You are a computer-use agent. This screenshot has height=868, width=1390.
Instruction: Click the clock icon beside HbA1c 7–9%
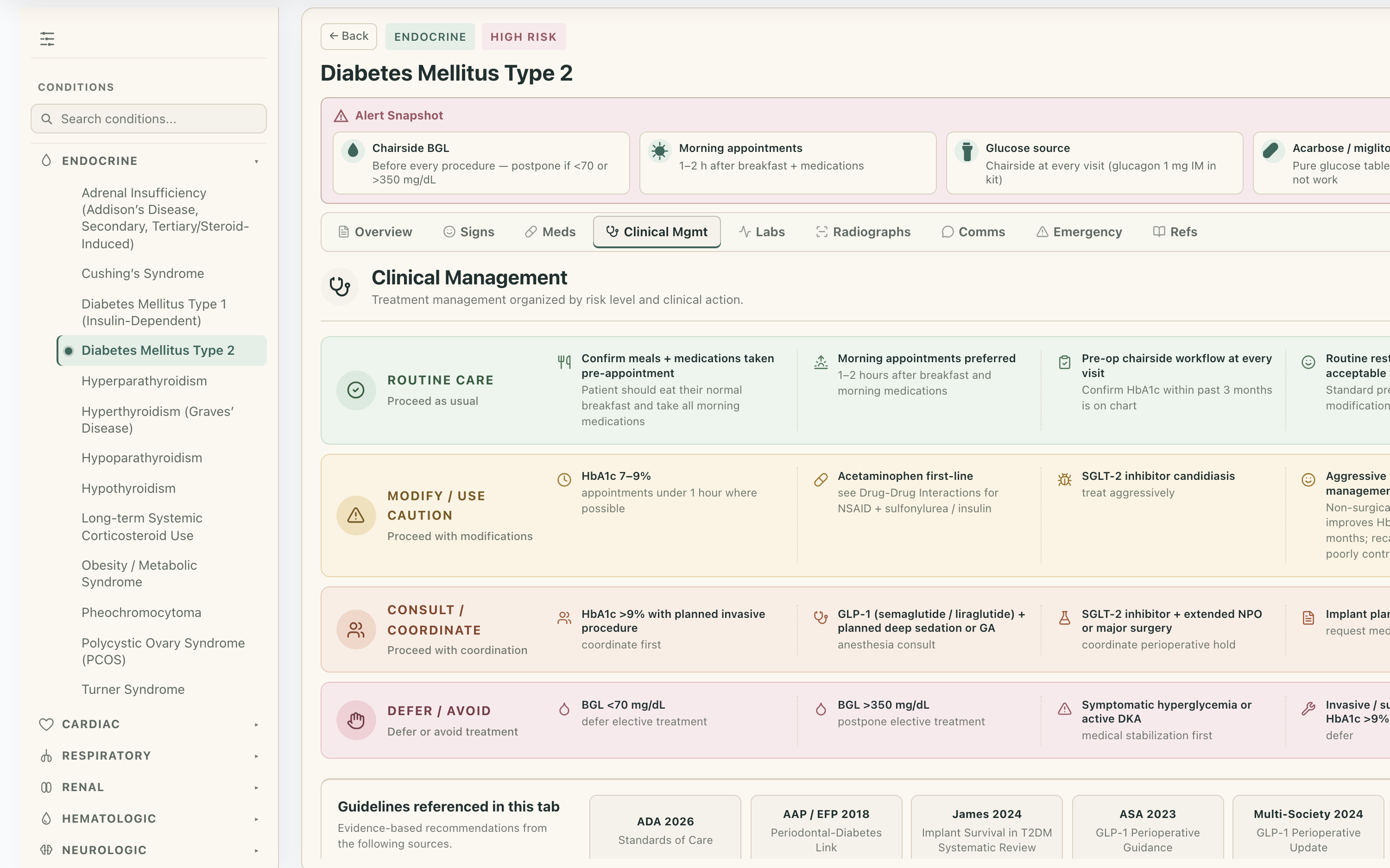[x=564, y=479]
